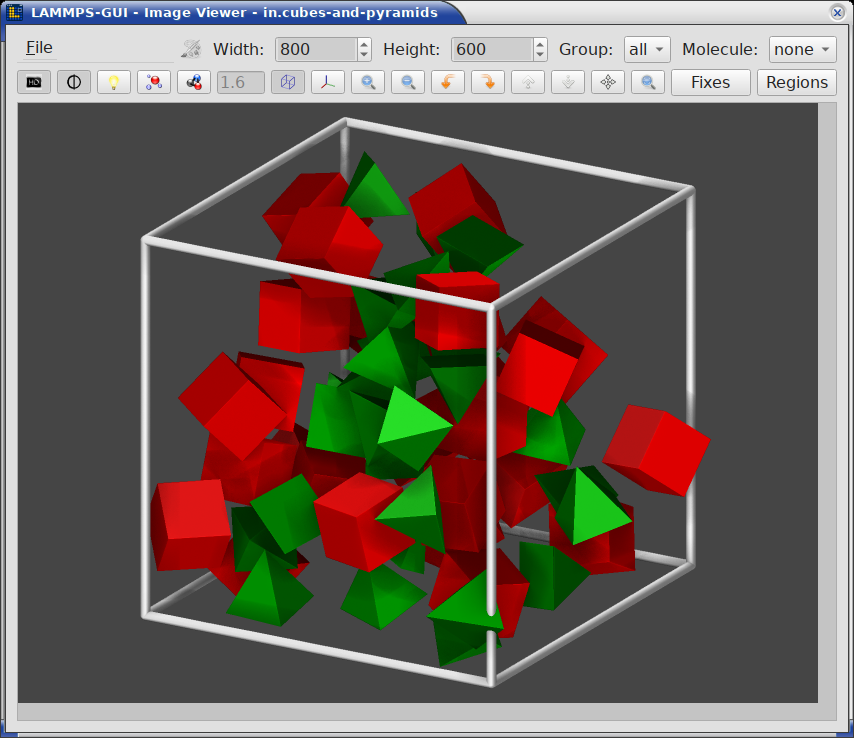The height and width of the screenshot is (738, 854).
Task: Open the Molecule dropdown set to none
Action: (802, 50)
